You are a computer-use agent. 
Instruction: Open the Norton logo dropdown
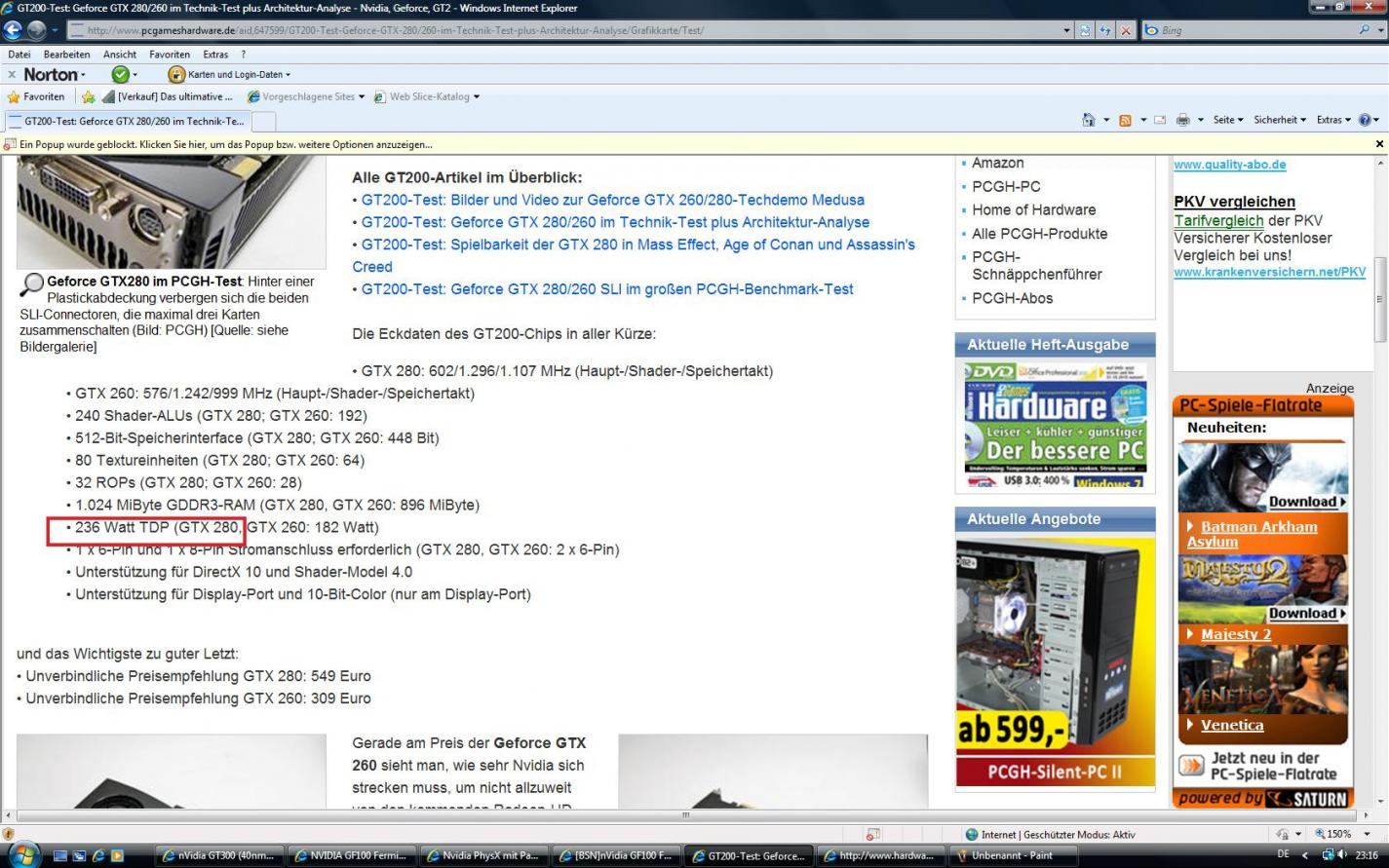click(x=55, y=74)
